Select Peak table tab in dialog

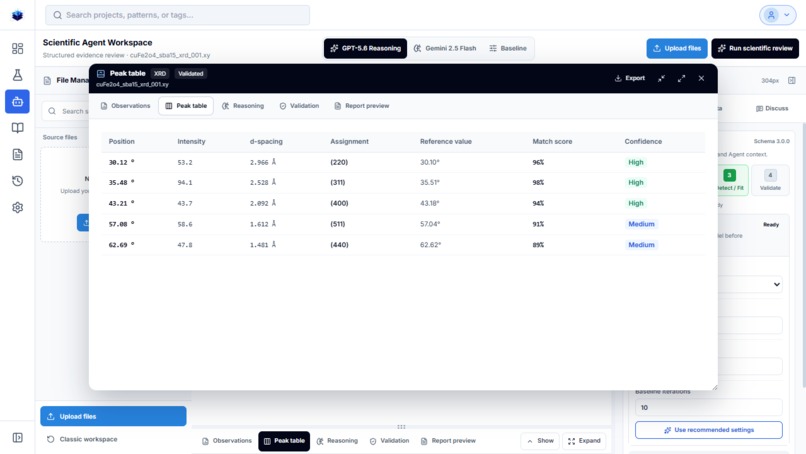tap(186, 106)
